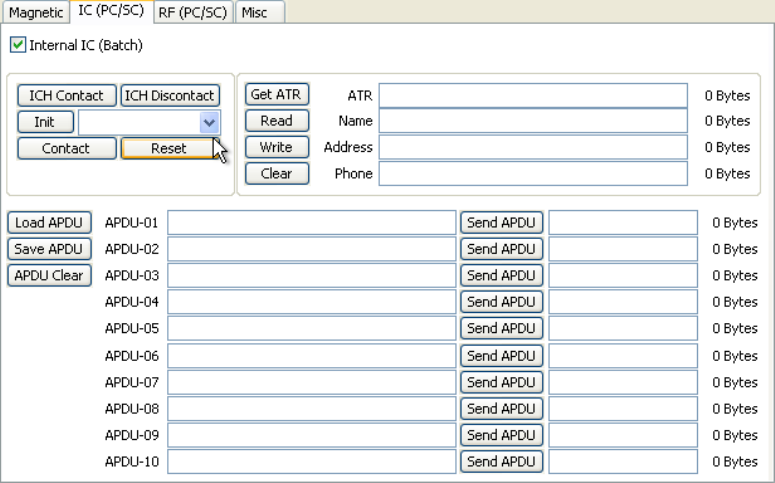Click the APDU-04 response field
The height and width of the screenshot is (483, 775).
[623, 302]
